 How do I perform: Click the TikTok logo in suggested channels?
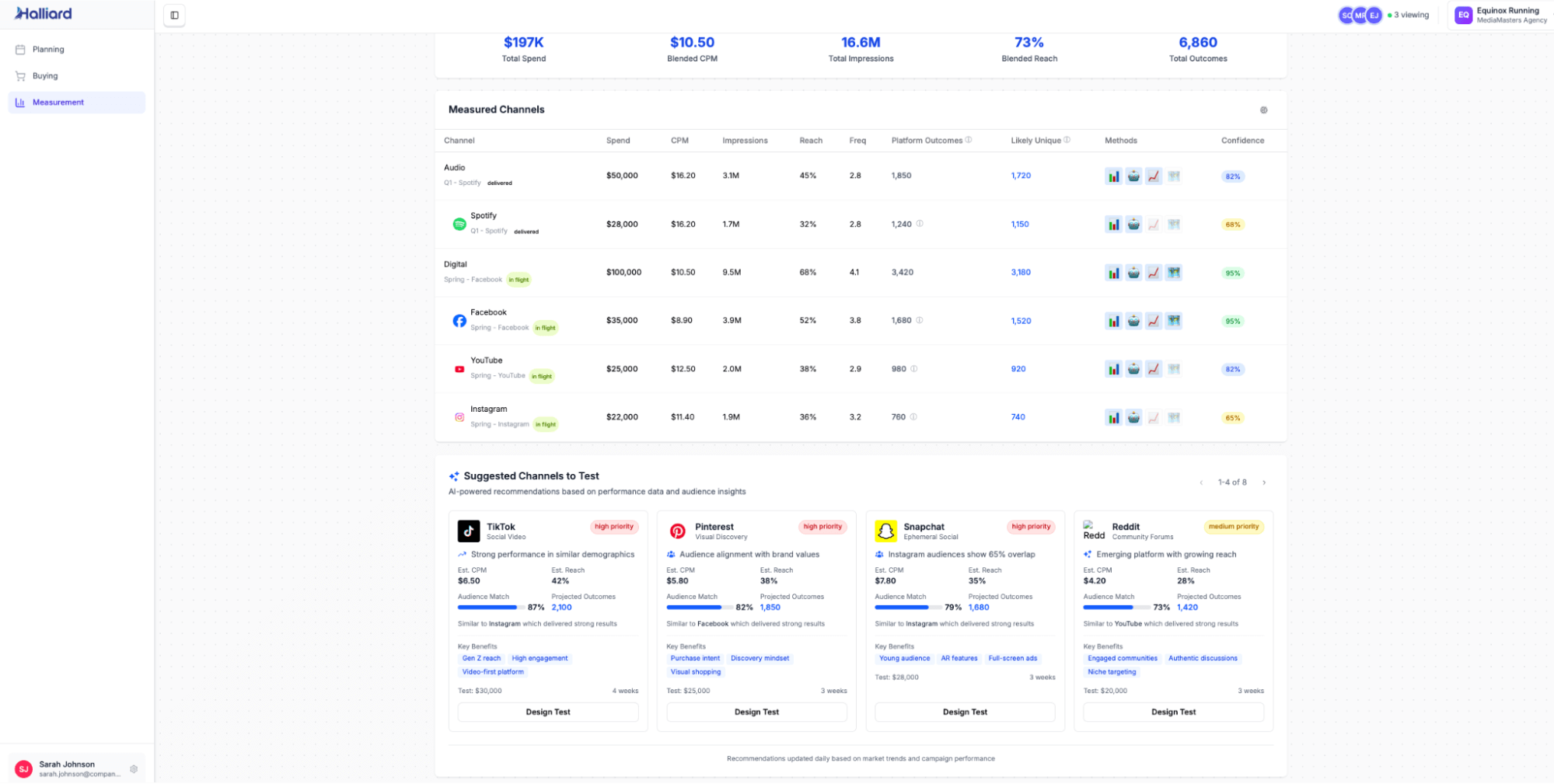click(x=468, y=531)
